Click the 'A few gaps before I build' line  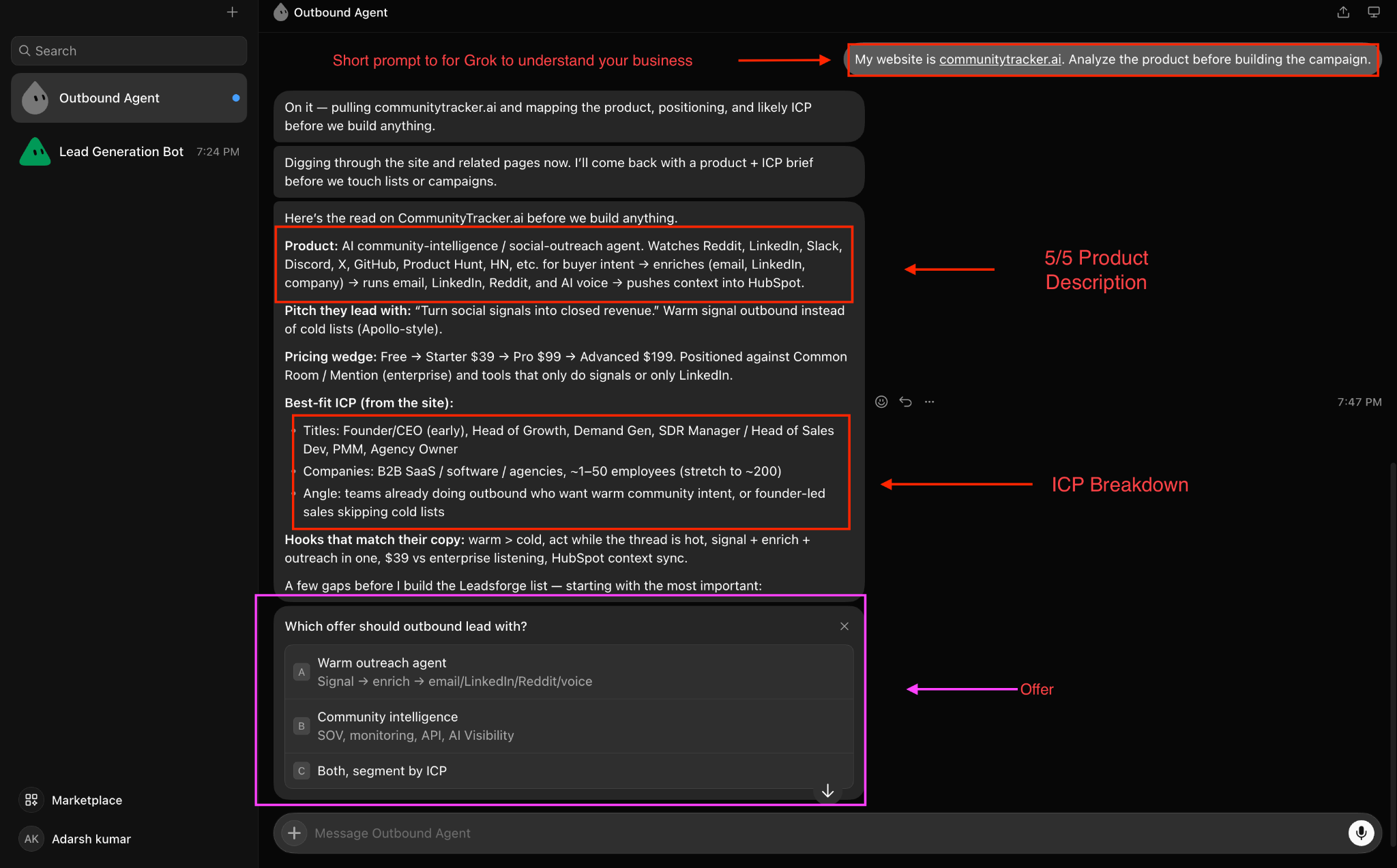point(523,586)
